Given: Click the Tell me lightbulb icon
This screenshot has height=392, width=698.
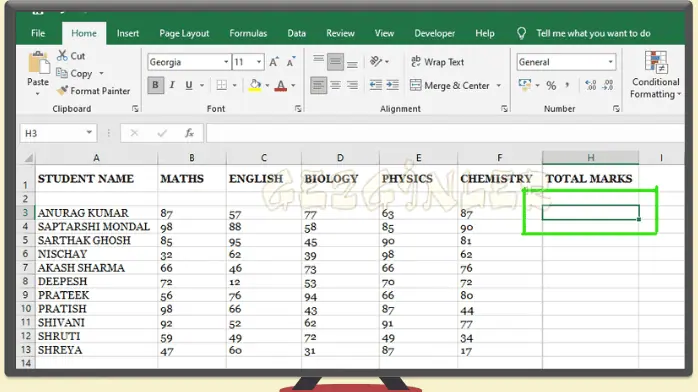Looking at the screenshot, I should pyautogui.click(x=521, y=33).
